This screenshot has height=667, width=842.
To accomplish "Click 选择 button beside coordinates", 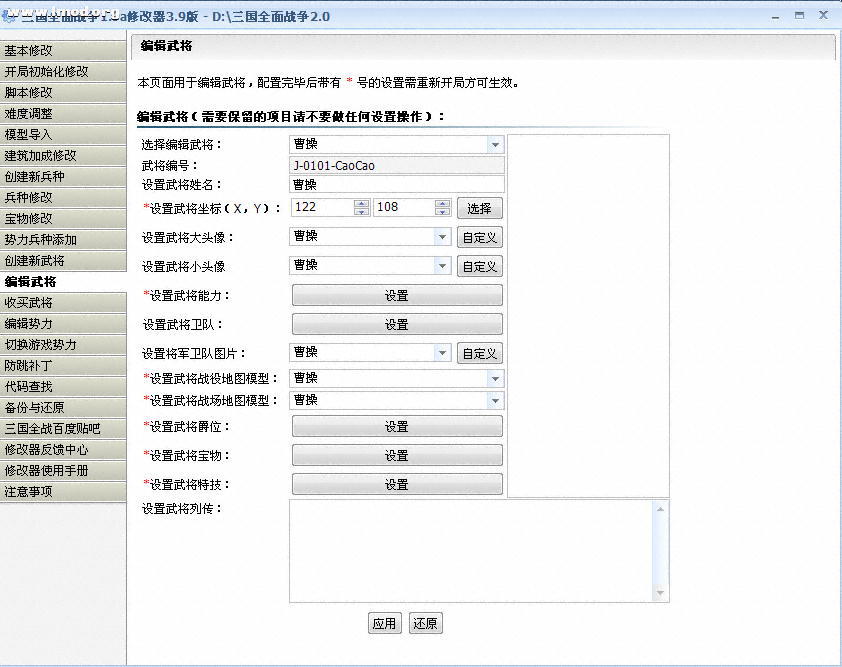I will click(480, 208).
